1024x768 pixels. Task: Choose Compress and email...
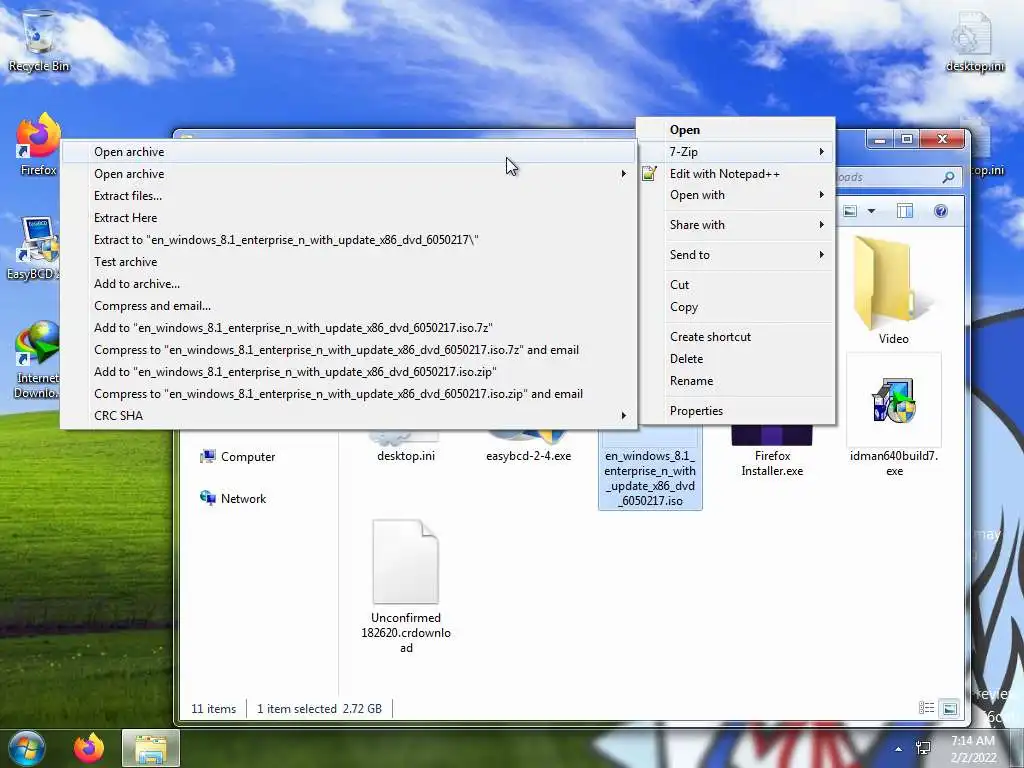[x=348, y=306]
